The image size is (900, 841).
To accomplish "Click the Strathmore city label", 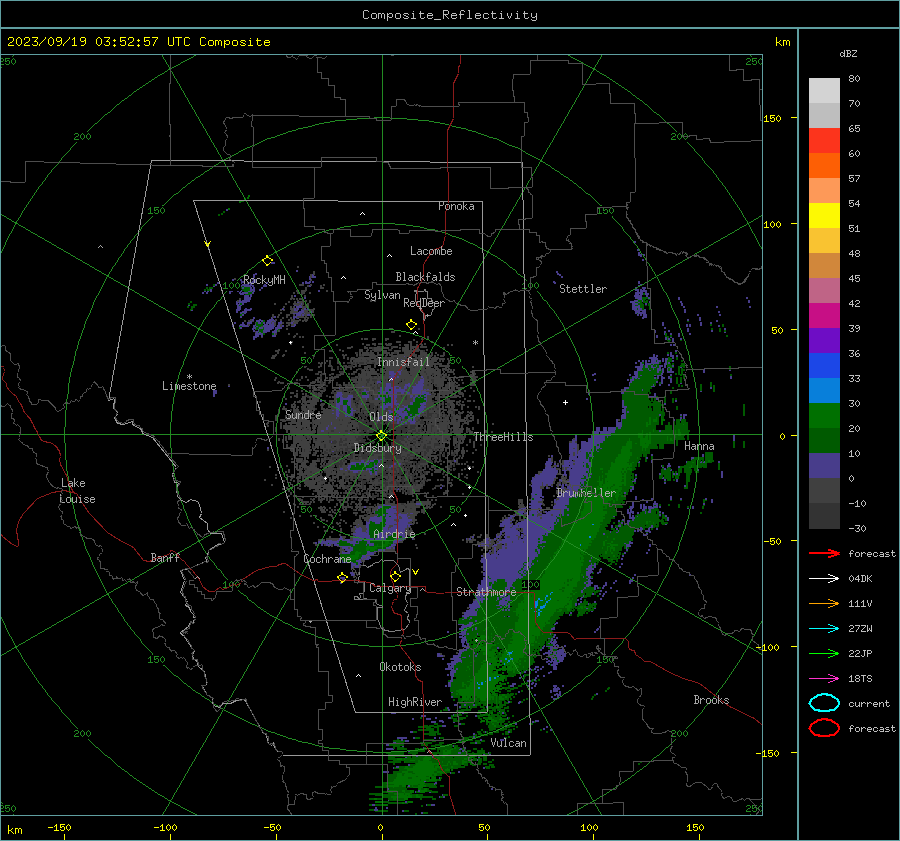I will tap(486, 592).
